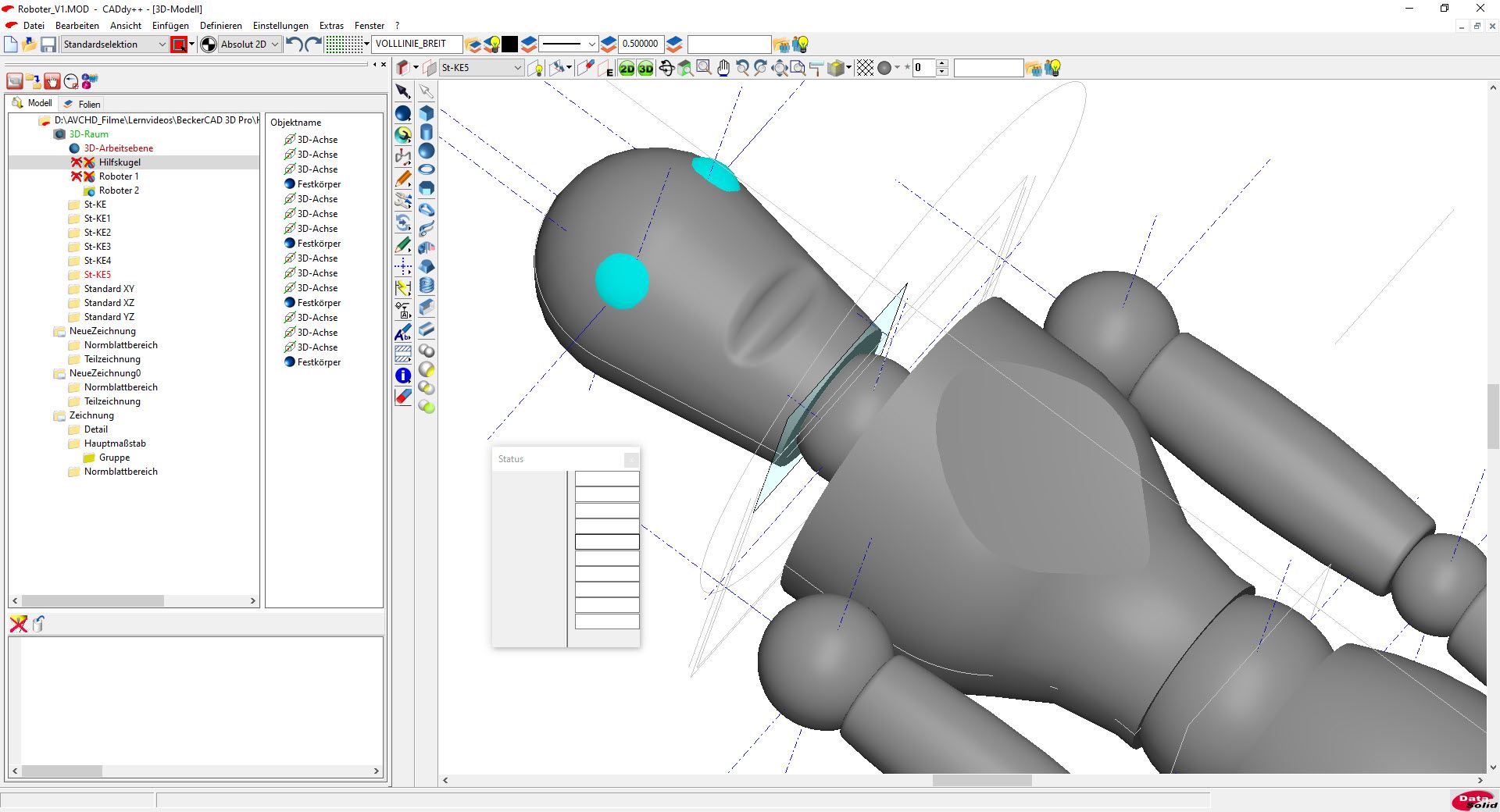Screen dimensions: 1500x812
Task: Click the save diskette icon
Action: pyautogui.click(x=48, y=45)
